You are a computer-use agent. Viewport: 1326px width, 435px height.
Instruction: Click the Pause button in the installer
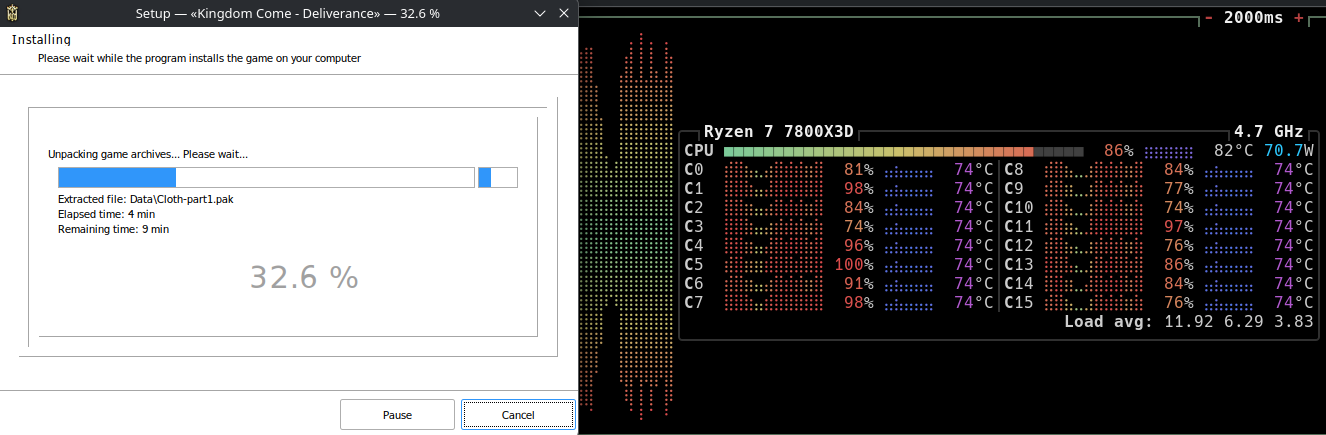397,415
